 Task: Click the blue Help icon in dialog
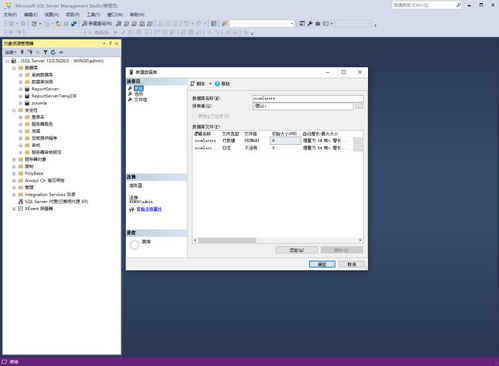[217, 84]
